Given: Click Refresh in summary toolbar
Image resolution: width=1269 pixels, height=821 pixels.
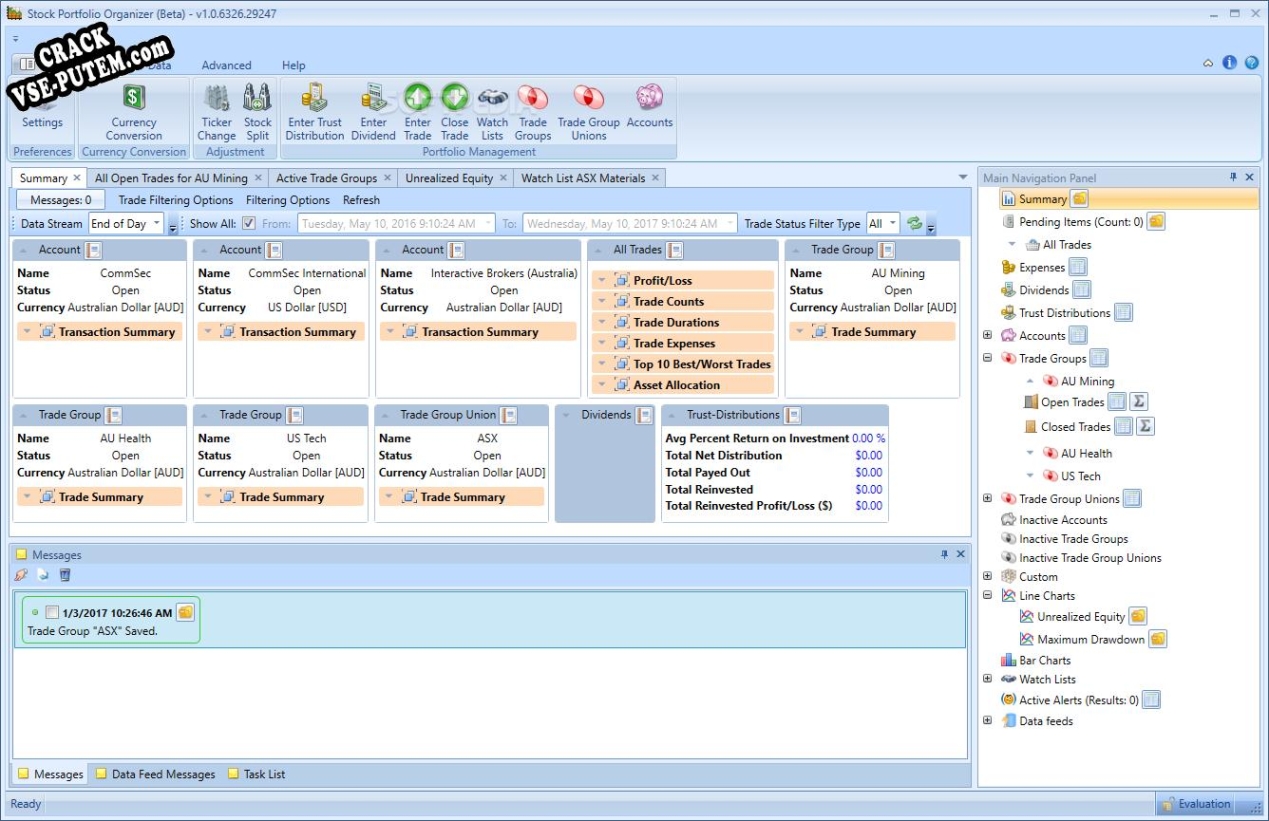Looking at the screenshot, I should pos(361,200).
